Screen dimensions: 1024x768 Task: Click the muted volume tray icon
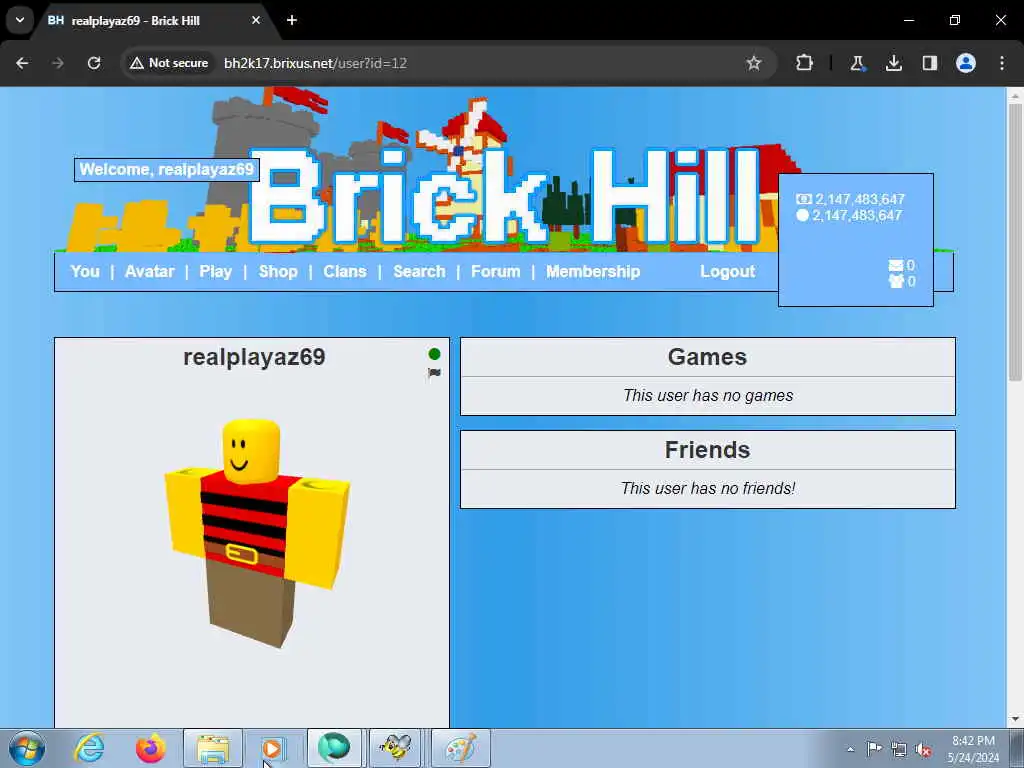click(923, 749)
